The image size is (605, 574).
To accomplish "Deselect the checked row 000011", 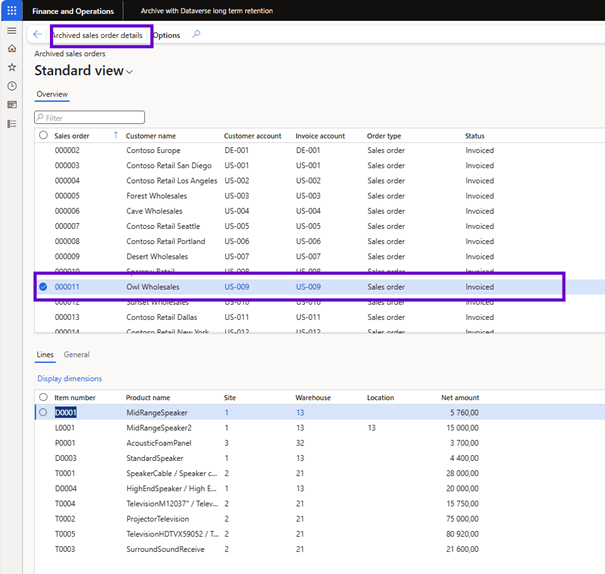I will (43, 287).
